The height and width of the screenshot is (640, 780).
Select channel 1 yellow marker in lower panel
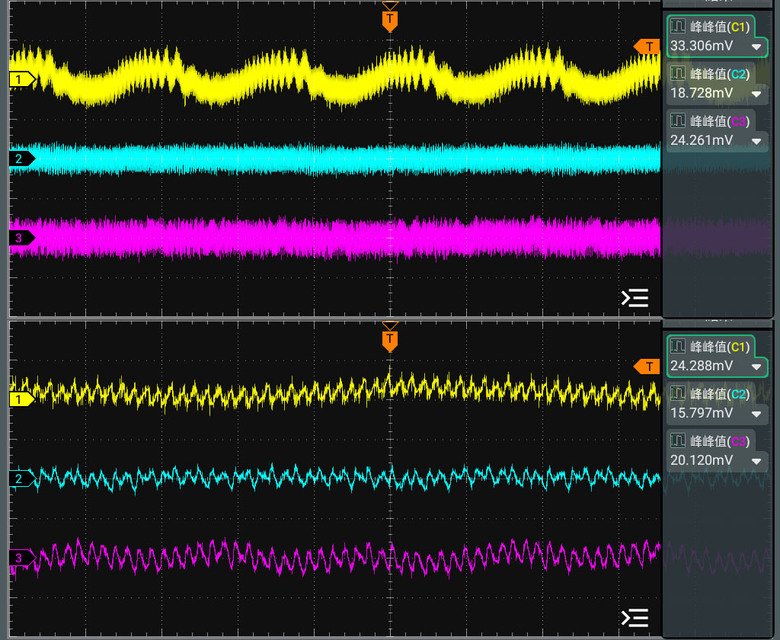click(x=22, y=399)
